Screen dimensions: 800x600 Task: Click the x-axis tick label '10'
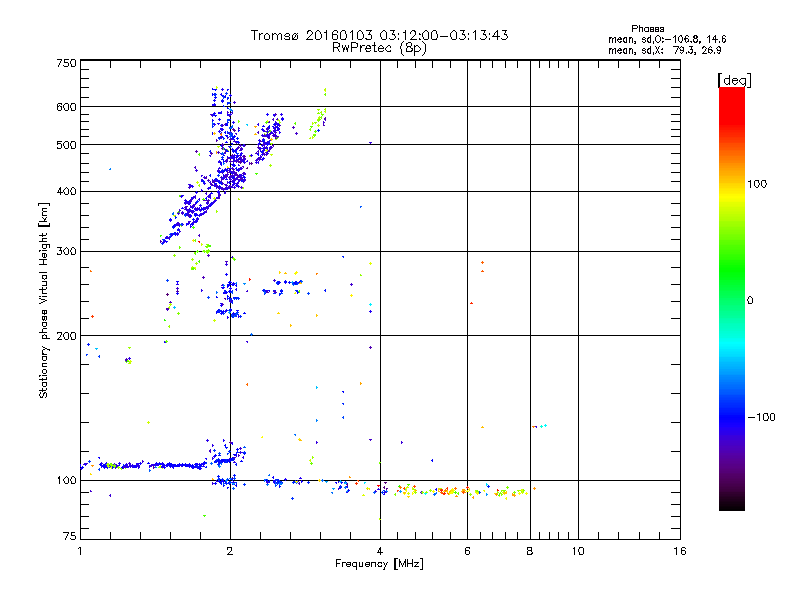click(578, 551)
